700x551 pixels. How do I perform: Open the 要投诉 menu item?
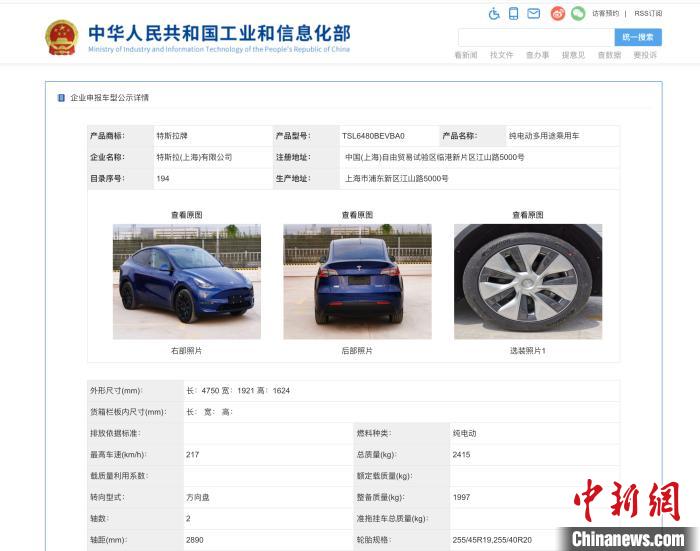pos(645,55)
